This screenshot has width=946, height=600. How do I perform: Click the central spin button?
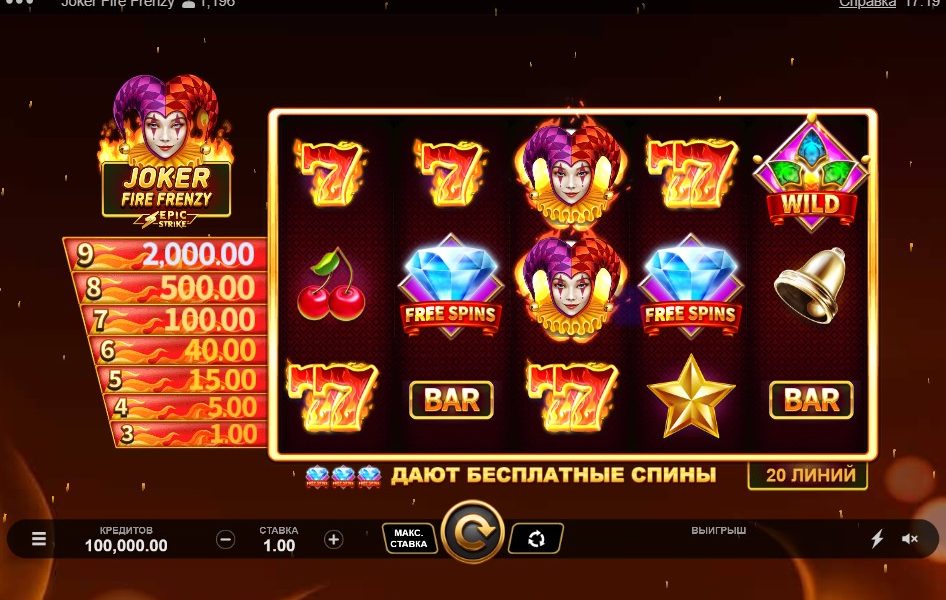pos(472,532)
